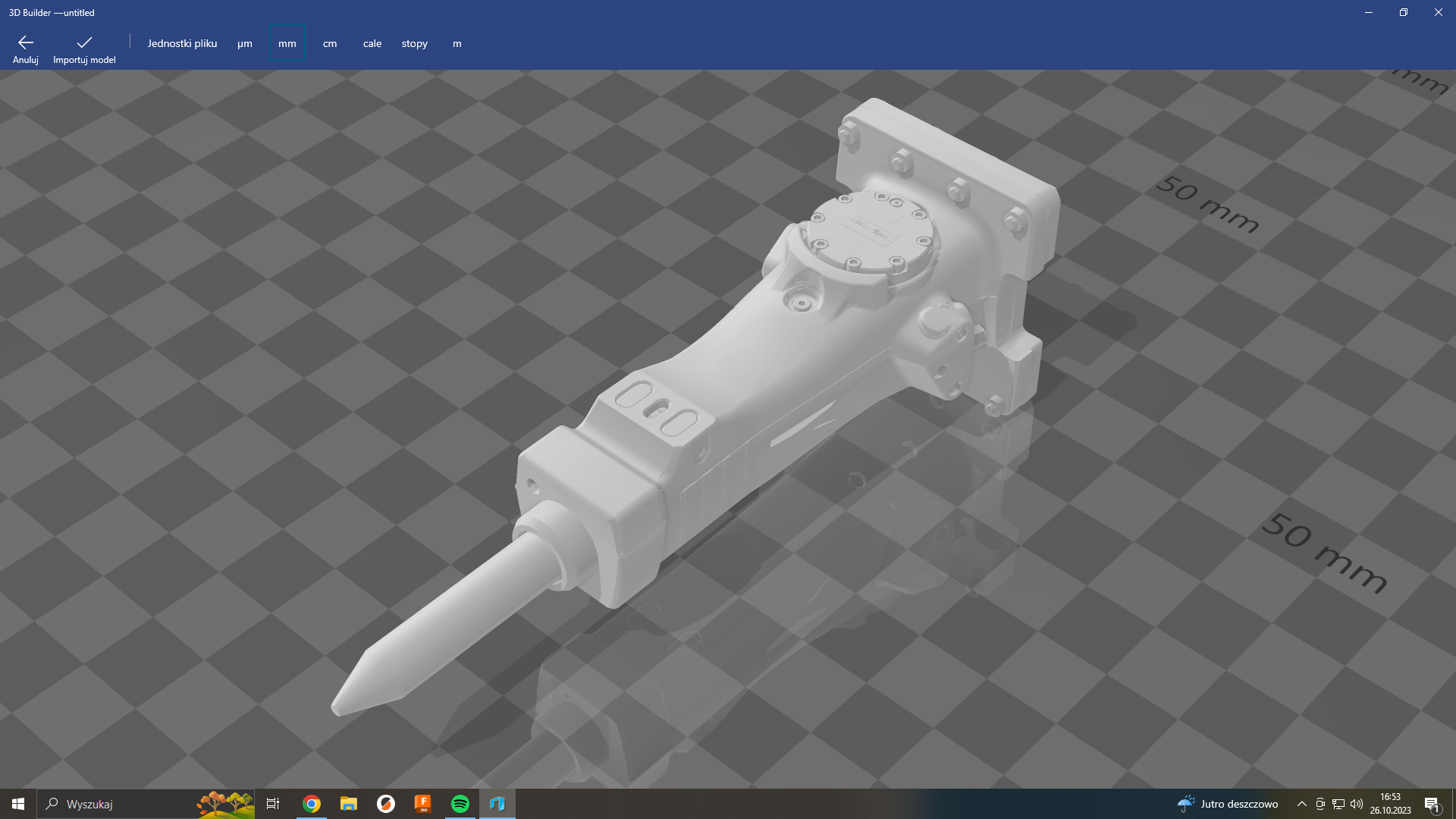Open File Explorer from taskbar
Viewport: 1456px width, 819px height.
coord(348,804)
